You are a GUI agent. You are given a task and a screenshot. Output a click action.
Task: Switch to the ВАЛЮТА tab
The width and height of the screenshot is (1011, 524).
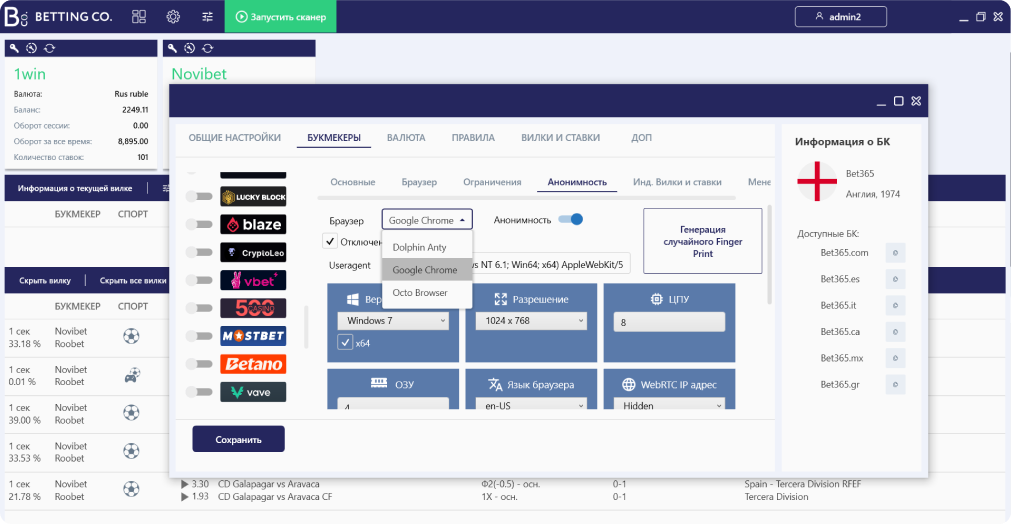[x=406, y=138]
